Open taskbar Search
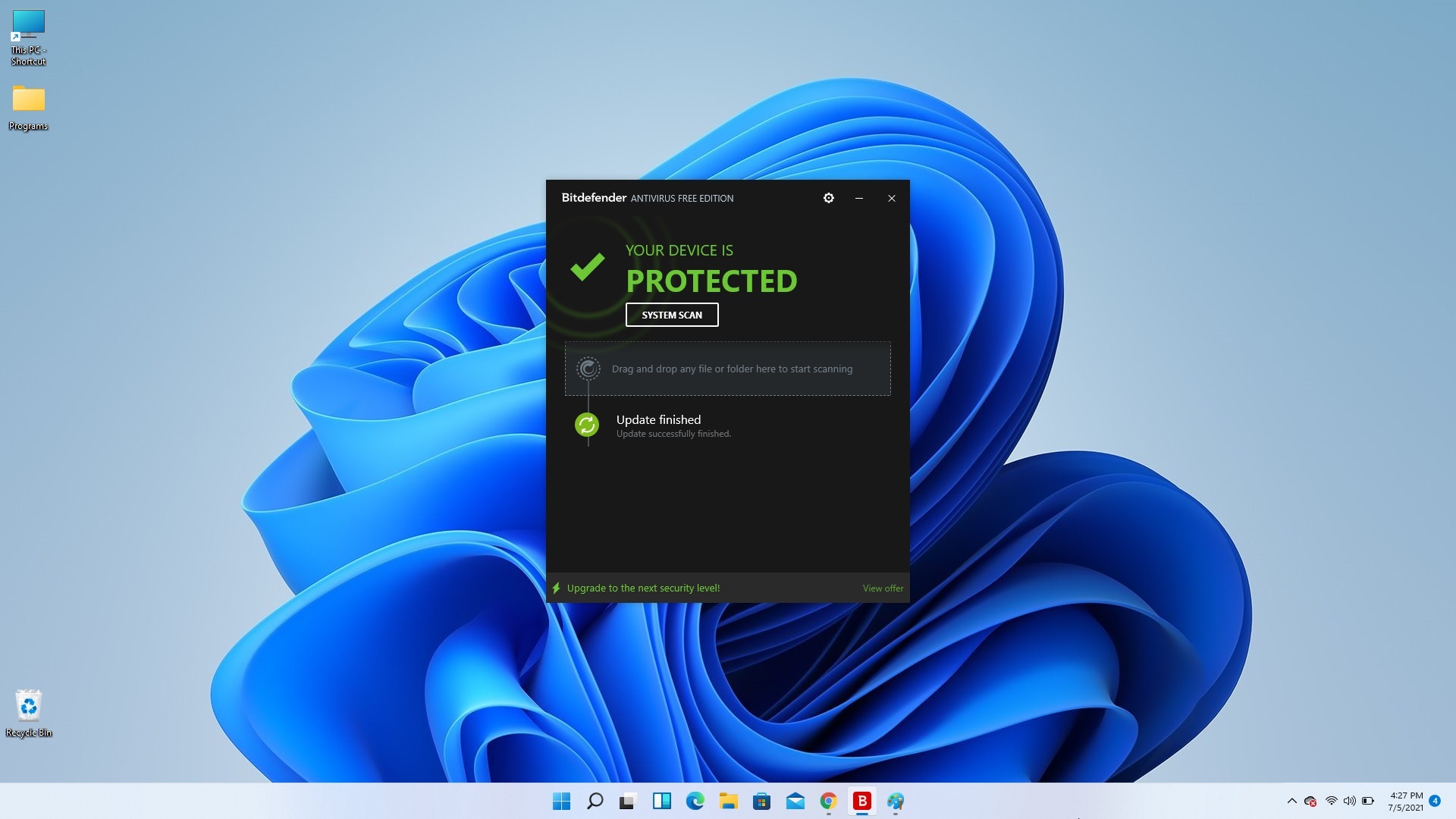The image size is (1456, 819). 595,801
